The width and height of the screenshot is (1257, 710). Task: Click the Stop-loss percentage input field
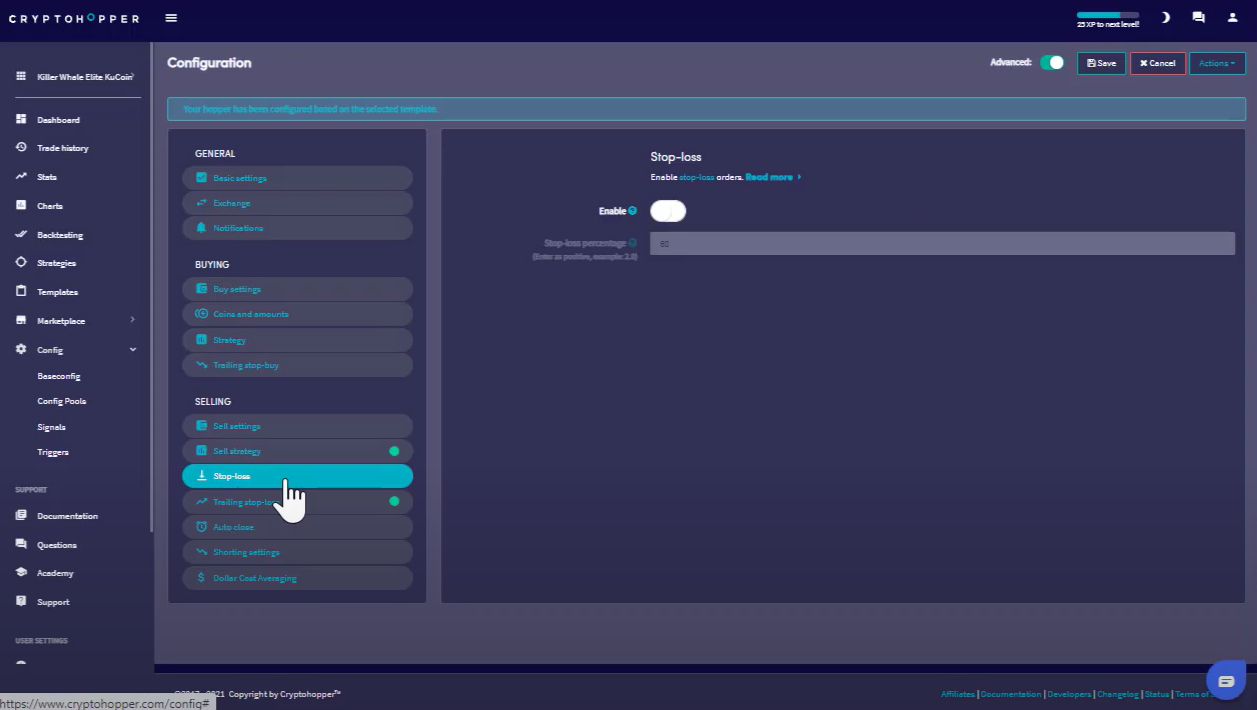pyautogui.click(x=942, y=243)
